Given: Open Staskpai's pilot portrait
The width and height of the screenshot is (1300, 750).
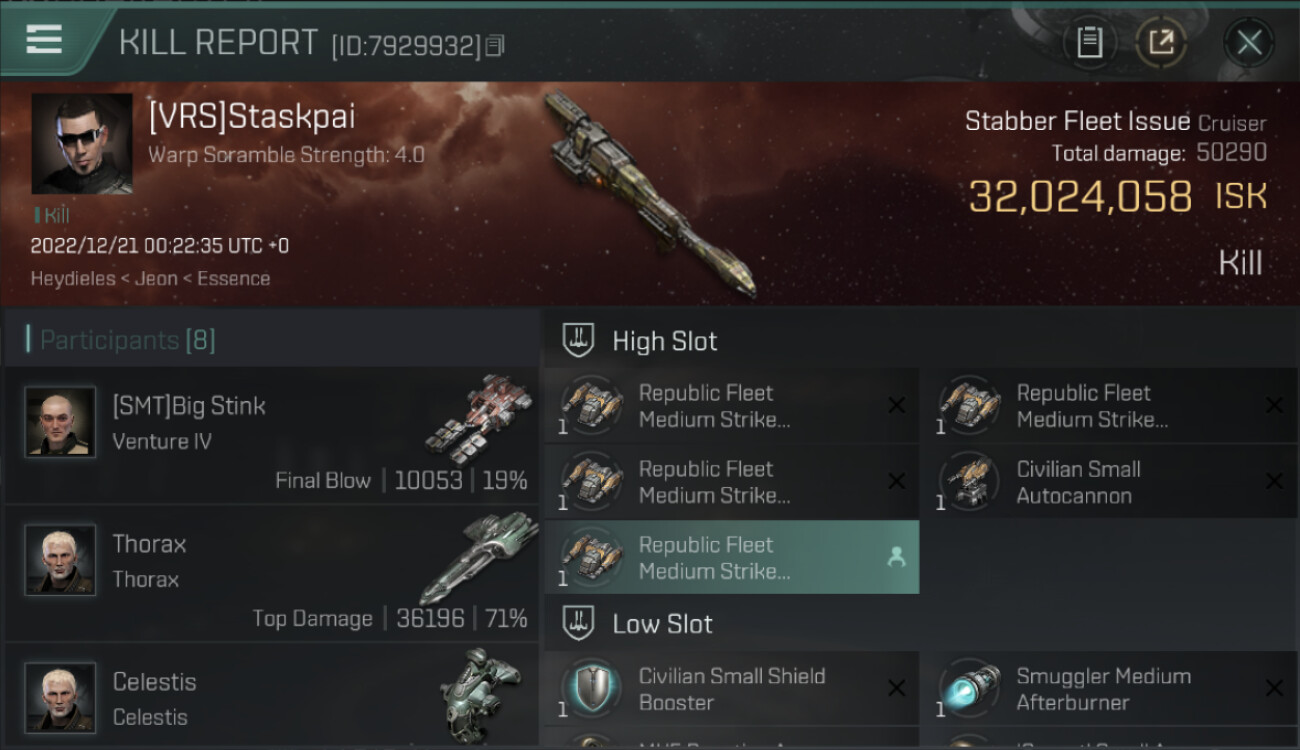Looking at the screenshot, I should (82, 144).
